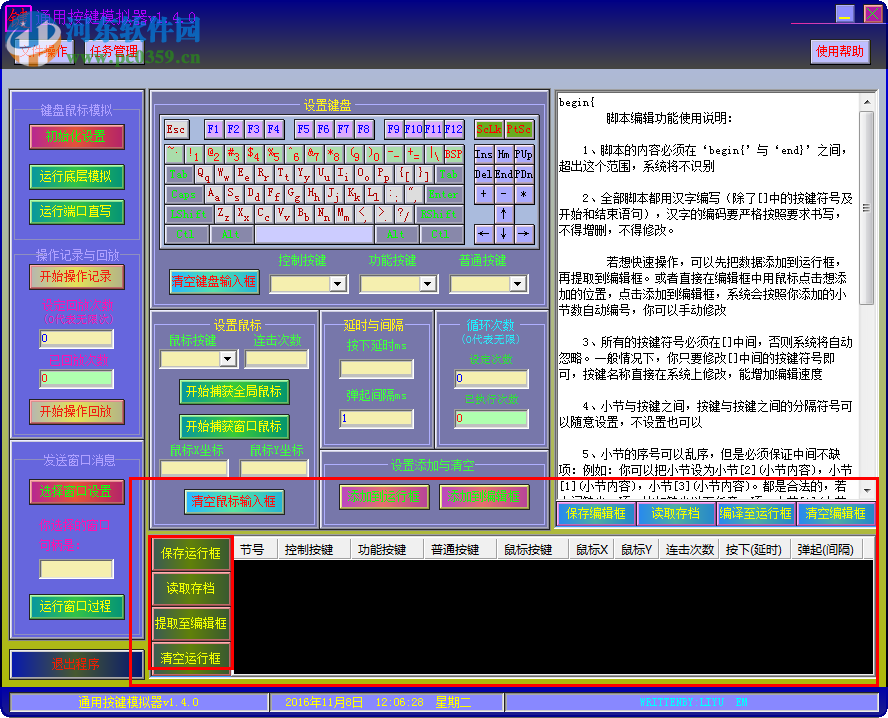Open 使用帮助 for usage help
888x718 pixels.
pyautogui.click(x=838, y=52)
